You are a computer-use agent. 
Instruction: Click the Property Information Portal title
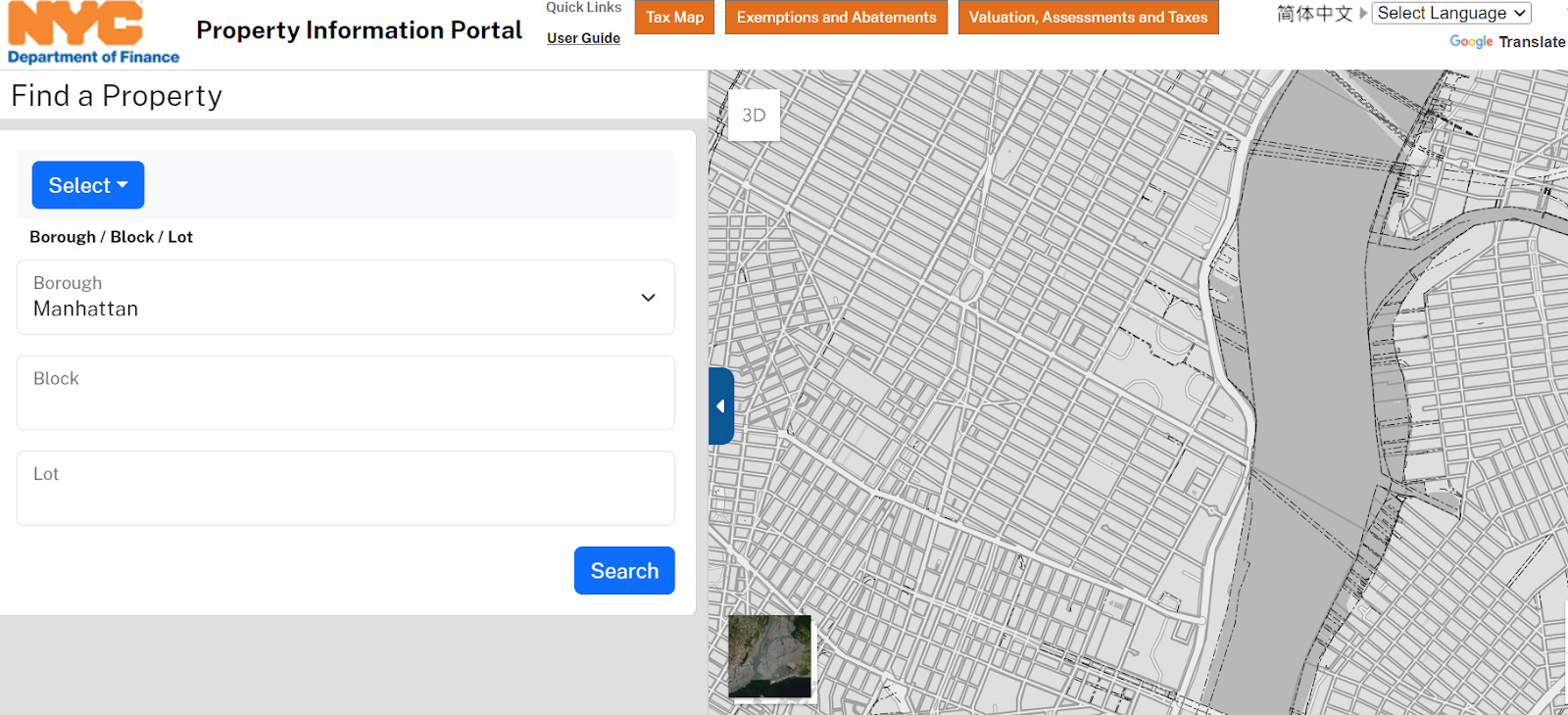(359, 30)
